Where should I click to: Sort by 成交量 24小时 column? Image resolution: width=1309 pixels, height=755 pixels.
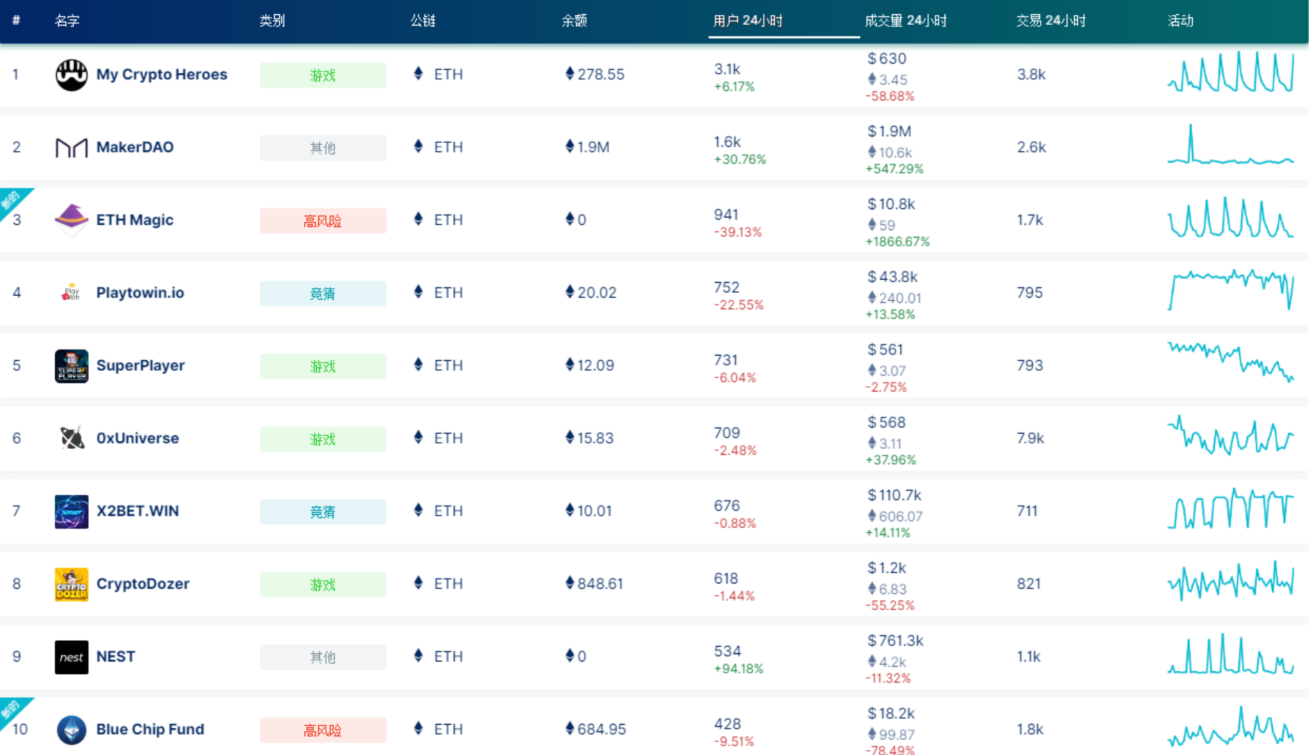pyautogui.click(x=906, y=20)
